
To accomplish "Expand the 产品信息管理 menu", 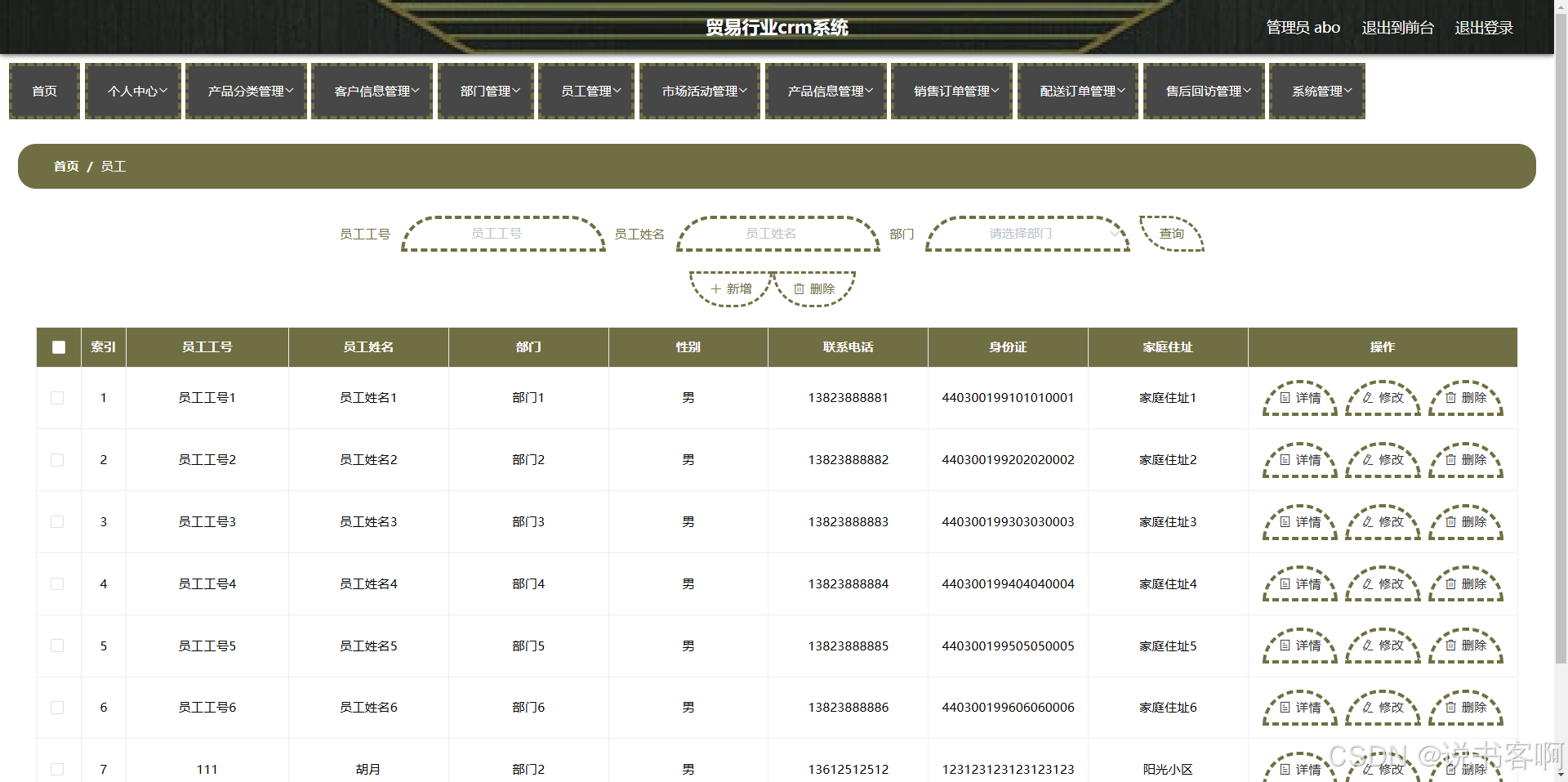I will click(x=826, y=92).
